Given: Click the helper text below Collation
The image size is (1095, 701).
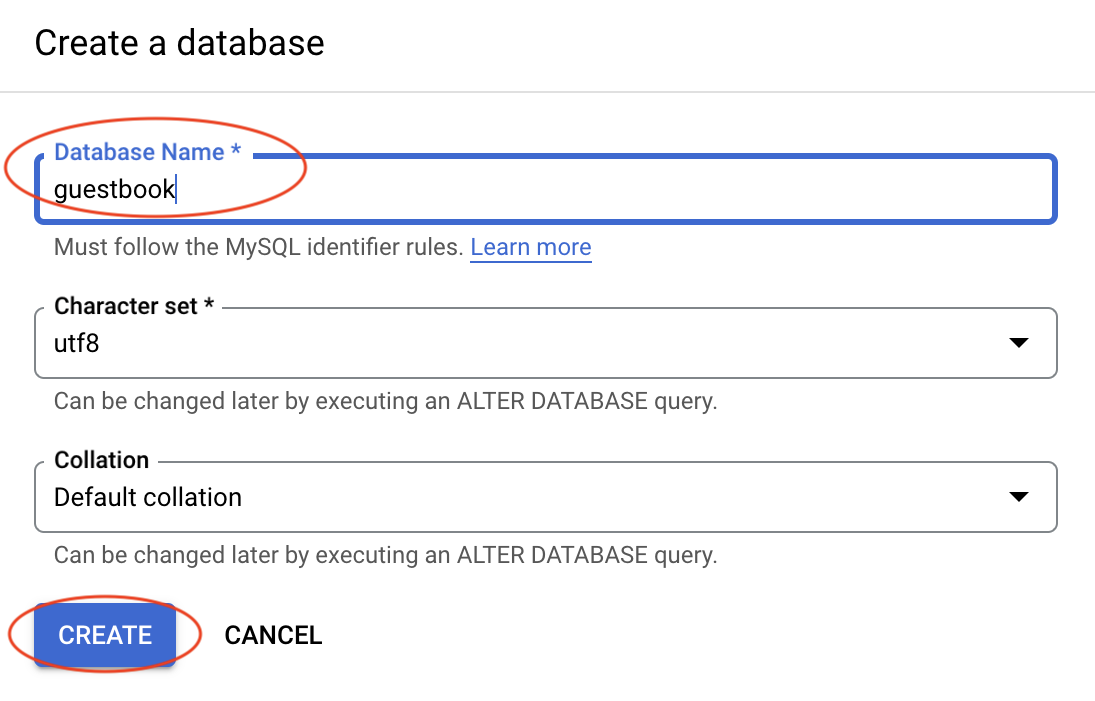Looking at the screenshot, I should pyautogui.click(x=385, y=555).
